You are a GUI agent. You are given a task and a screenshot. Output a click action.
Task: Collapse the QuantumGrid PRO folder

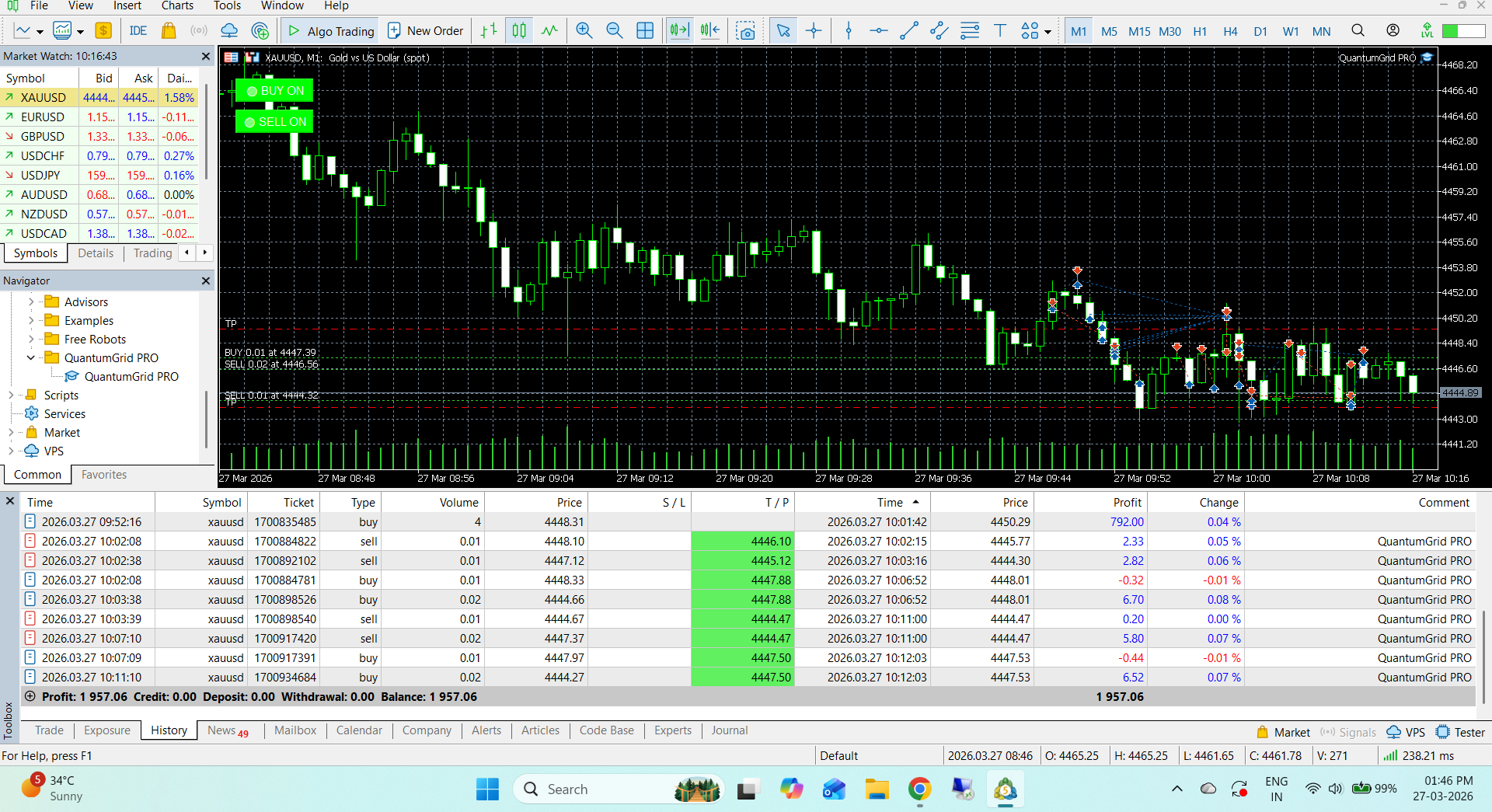pyautogui.click(x=31, y=357)
